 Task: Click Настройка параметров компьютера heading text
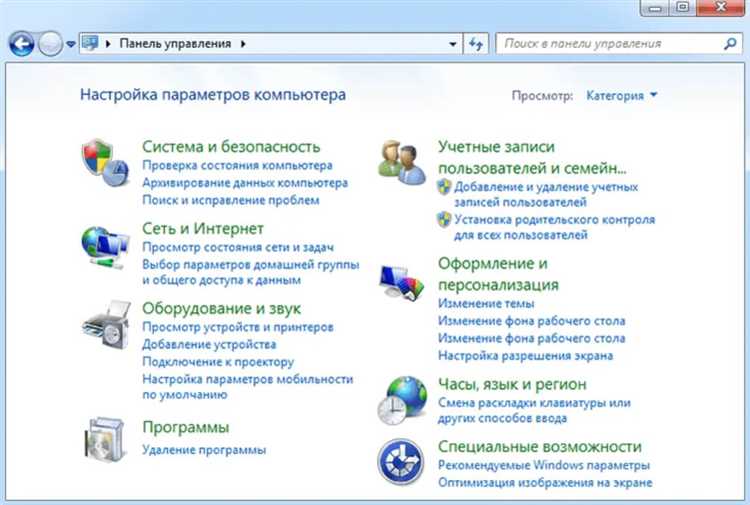(x=213, y=95)
